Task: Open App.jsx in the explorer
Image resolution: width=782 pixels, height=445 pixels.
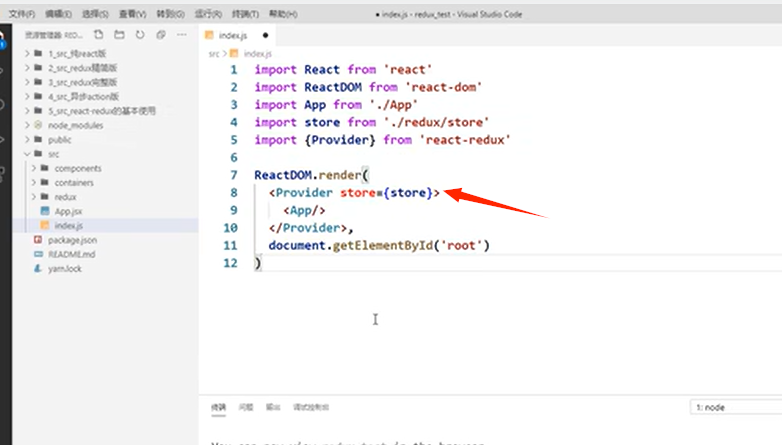Action: coord(68,211)
